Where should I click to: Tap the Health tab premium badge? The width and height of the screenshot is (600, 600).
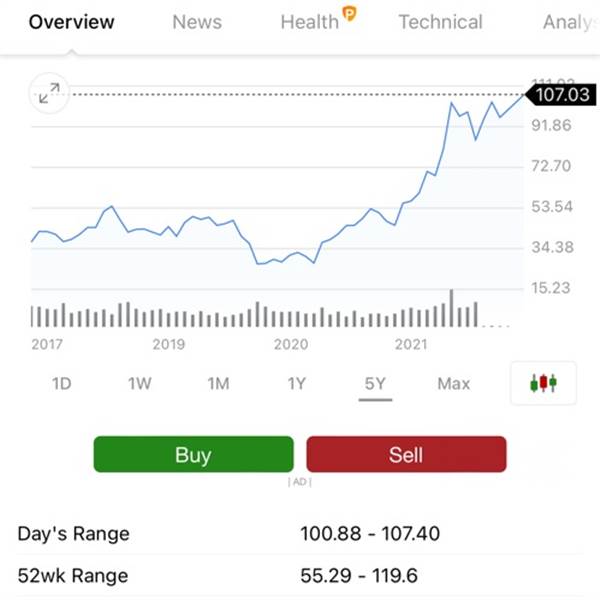point(348,13)
